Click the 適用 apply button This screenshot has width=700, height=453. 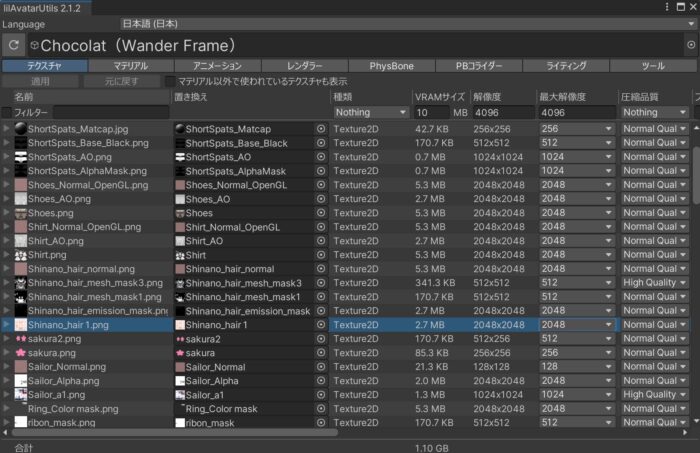pos(40,81)
